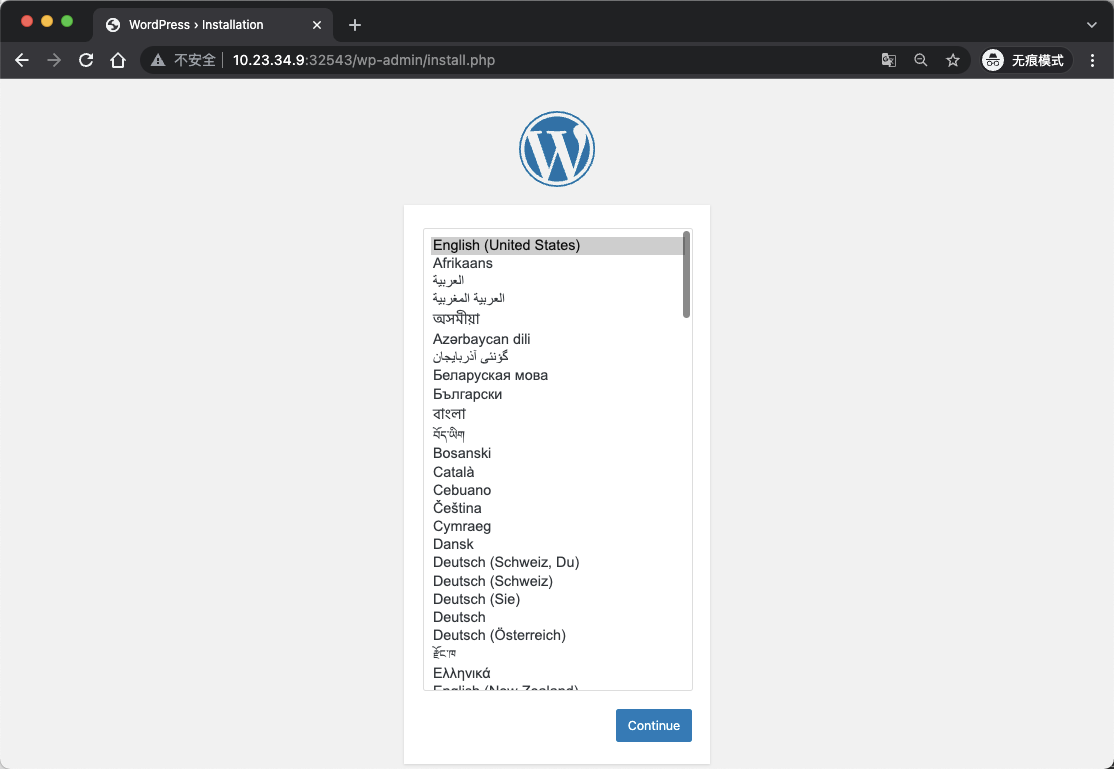Choose العربية language option
1114x769 pixels.
point(557,281)
